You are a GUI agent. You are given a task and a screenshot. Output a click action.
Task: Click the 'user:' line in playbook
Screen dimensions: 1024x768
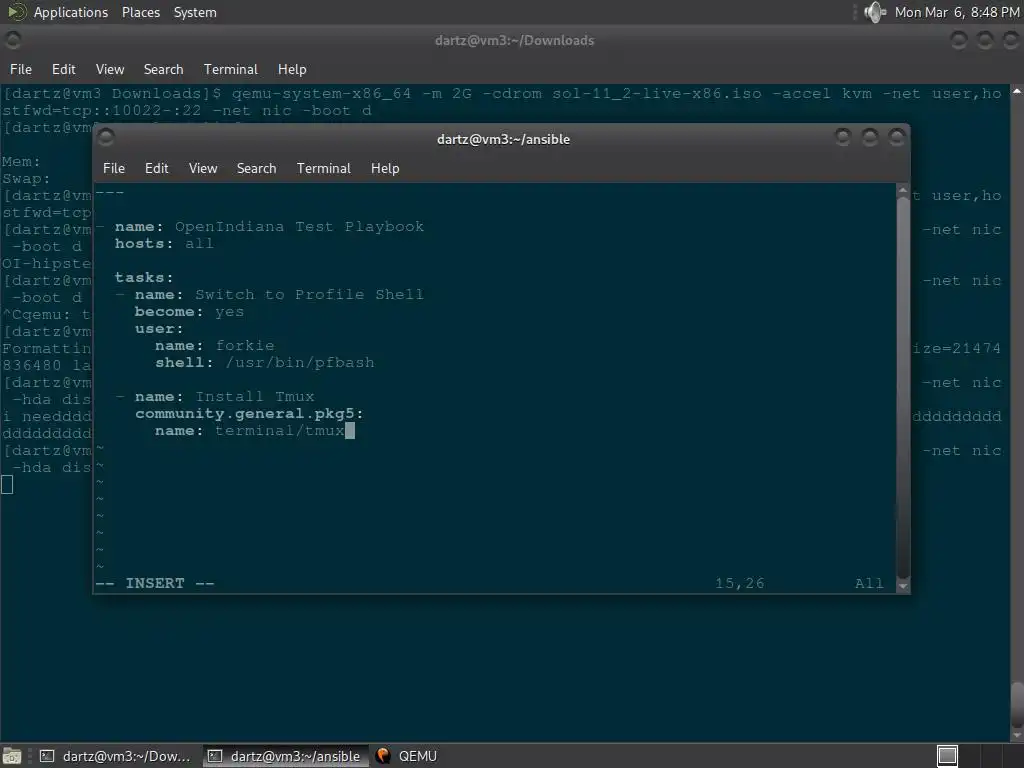[159, 328]
